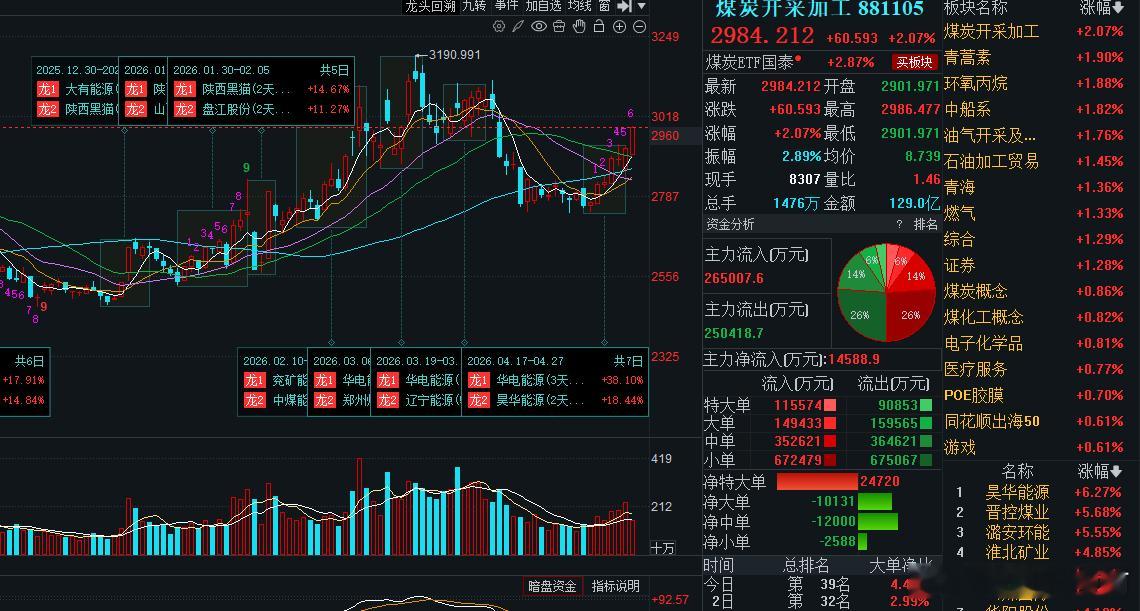The width and height of the screenshot is (1140, 611).
Task: Zoom out with the minus icon
Action: tap(640, 26)
